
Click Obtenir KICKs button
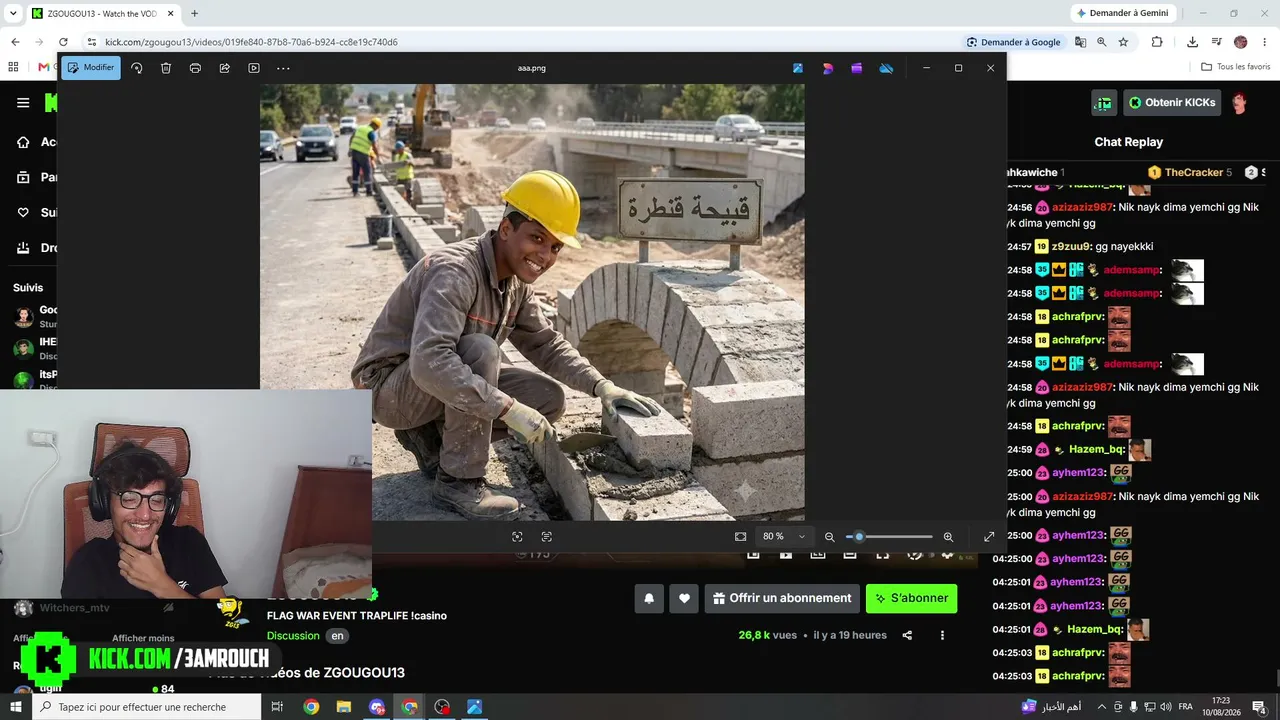(1171, 102)
